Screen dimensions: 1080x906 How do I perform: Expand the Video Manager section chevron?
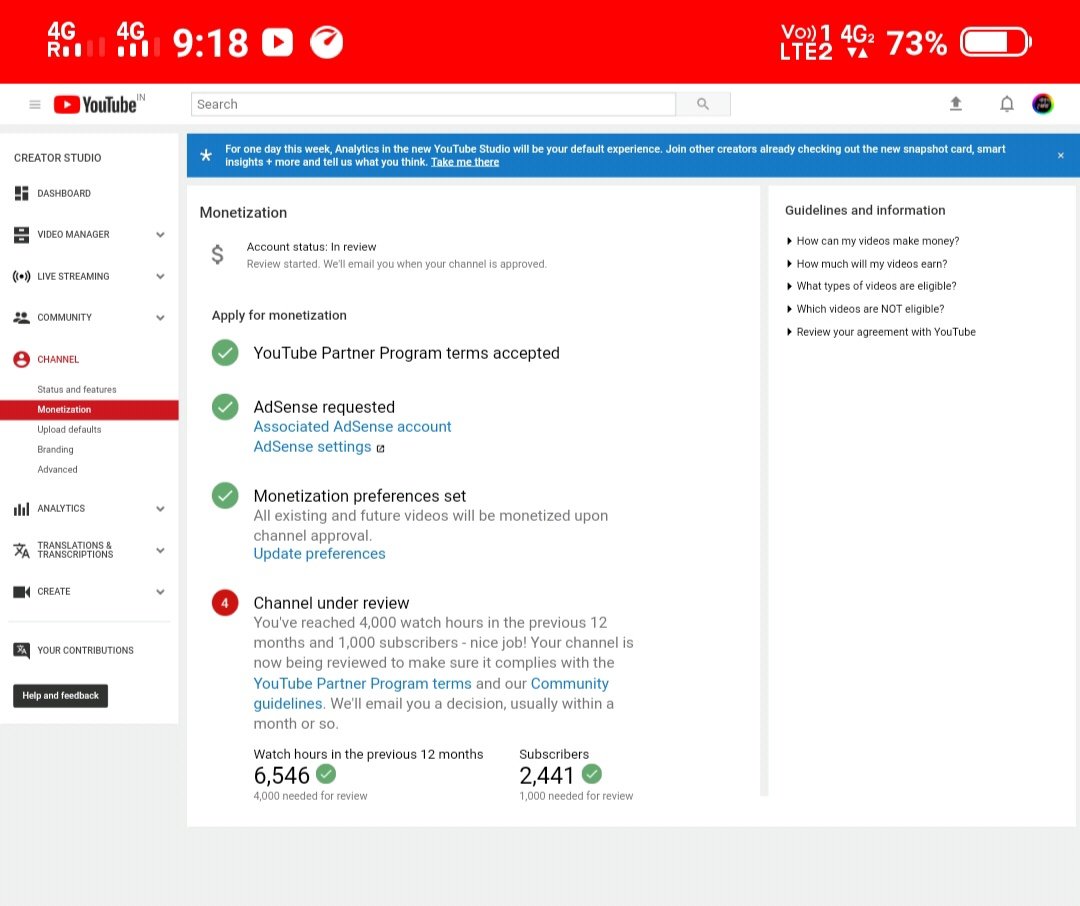(x=160, y=235)
